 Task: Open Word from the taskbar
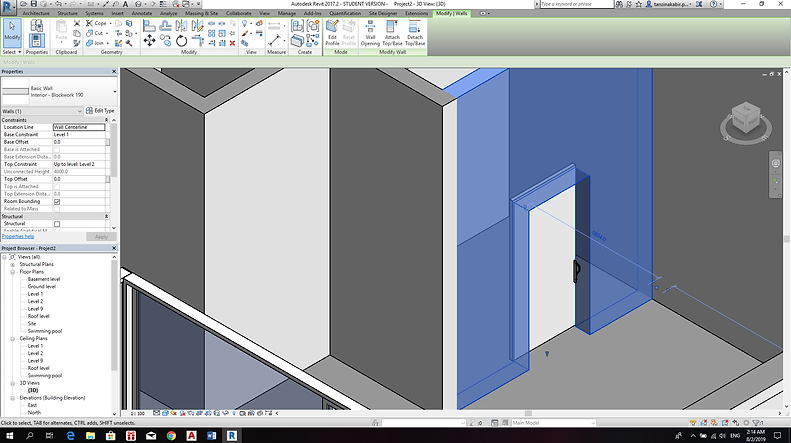(x=211, y=435)
